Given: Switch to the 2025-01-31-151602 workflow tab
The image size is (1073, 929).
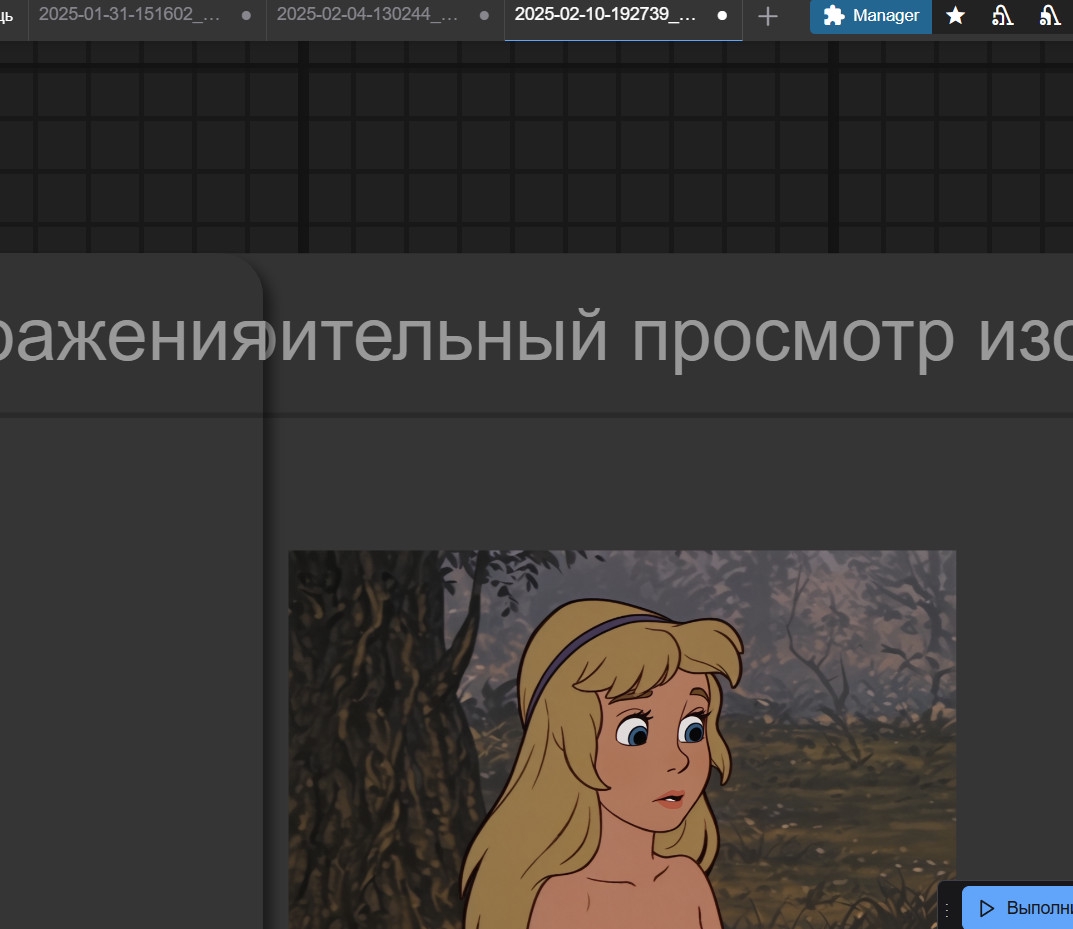Looking at the screenshot, I should pos(129,15).
